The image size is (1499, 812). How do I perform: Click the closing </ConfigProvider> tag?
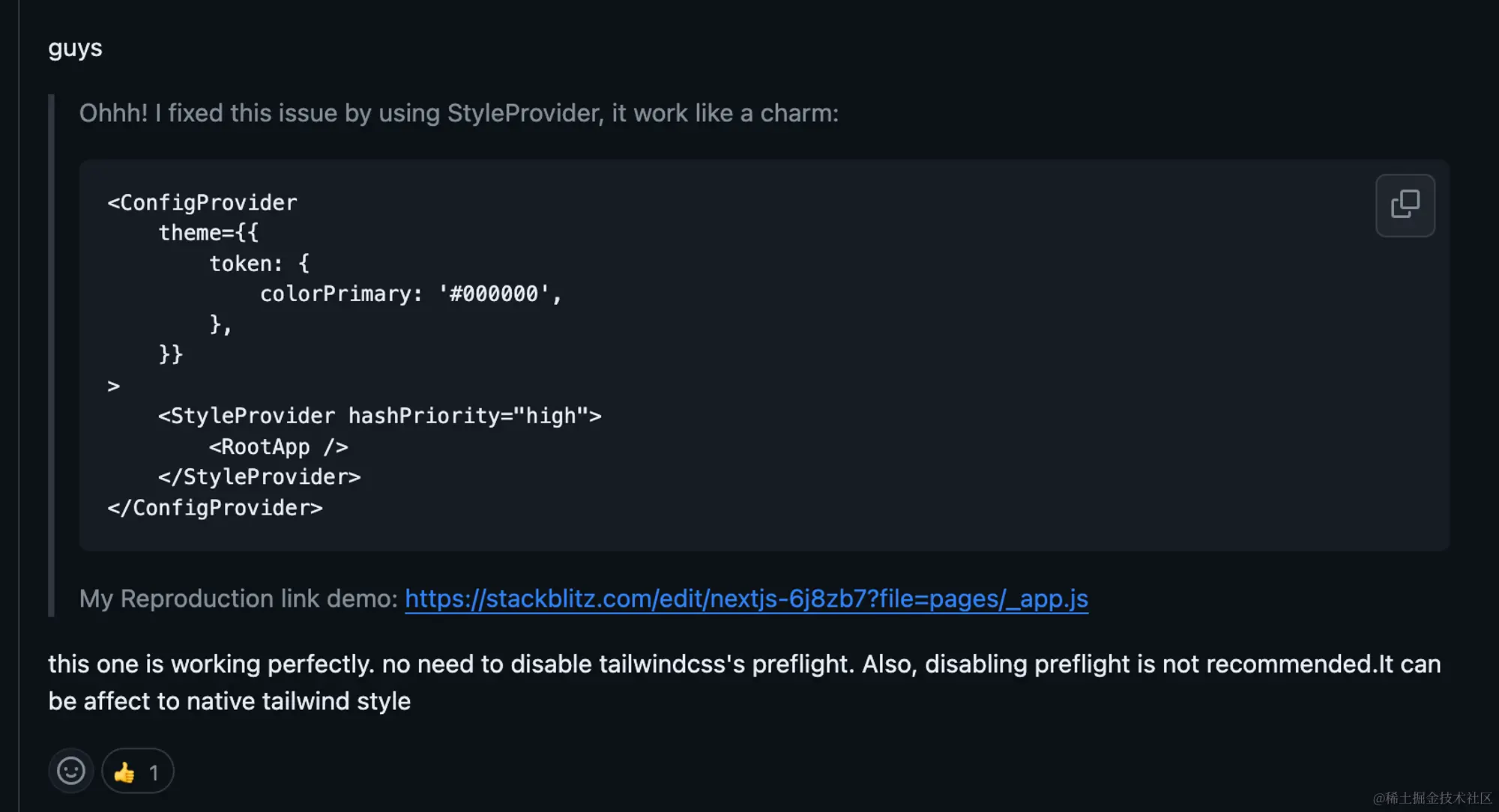[215, 507]
